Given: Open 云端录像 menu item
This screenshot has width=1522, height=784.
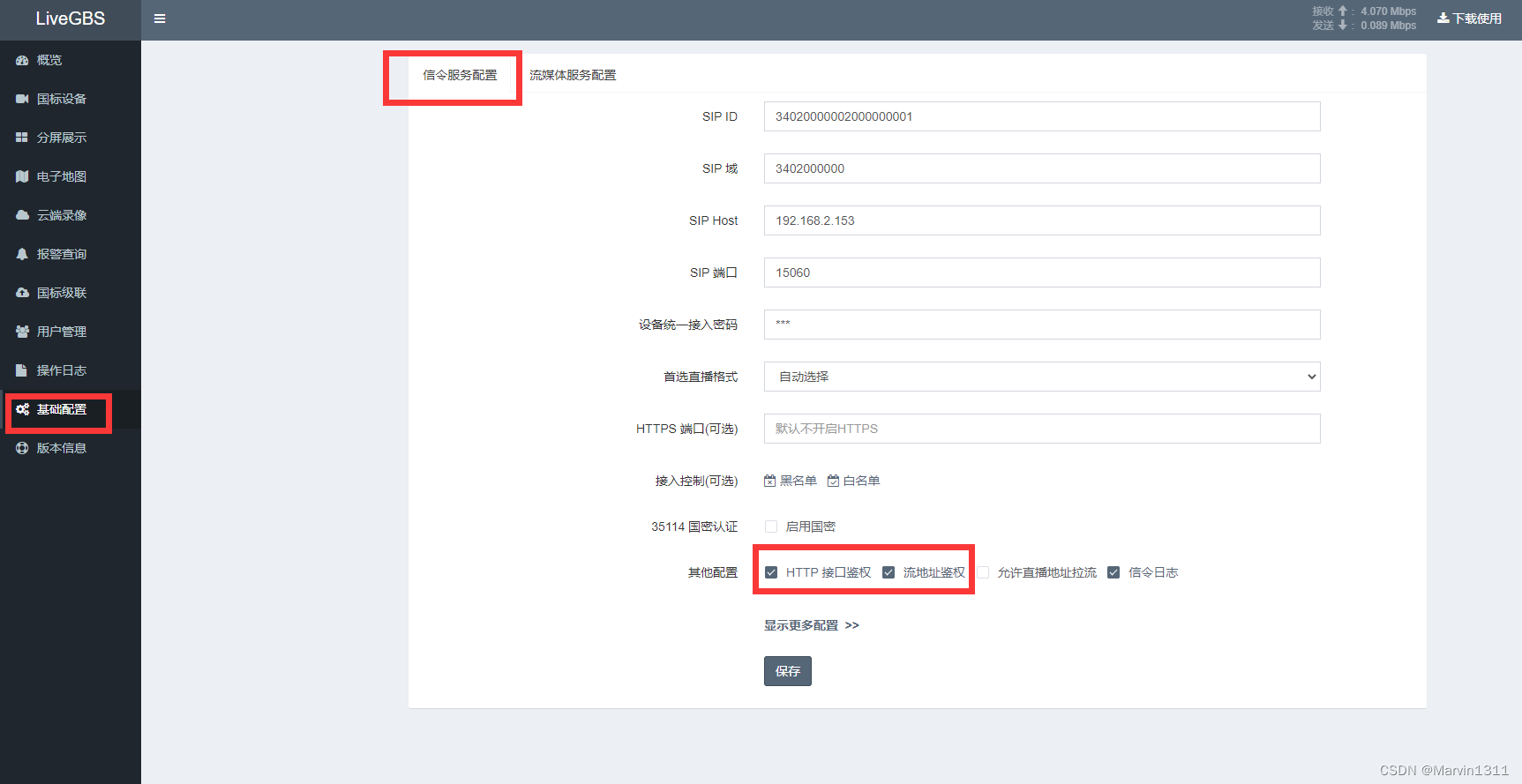Looking at the screenshot, I should [x=71, y=215].
